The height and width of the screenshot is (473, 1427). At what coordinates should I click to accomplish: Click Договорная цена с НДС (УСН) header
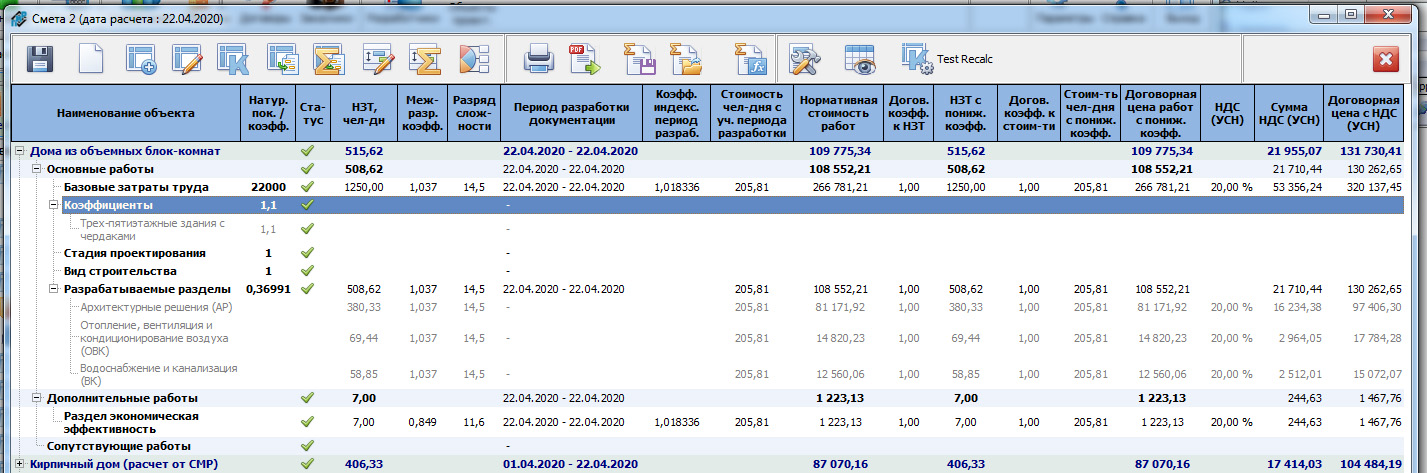(x=1363, y=113)
